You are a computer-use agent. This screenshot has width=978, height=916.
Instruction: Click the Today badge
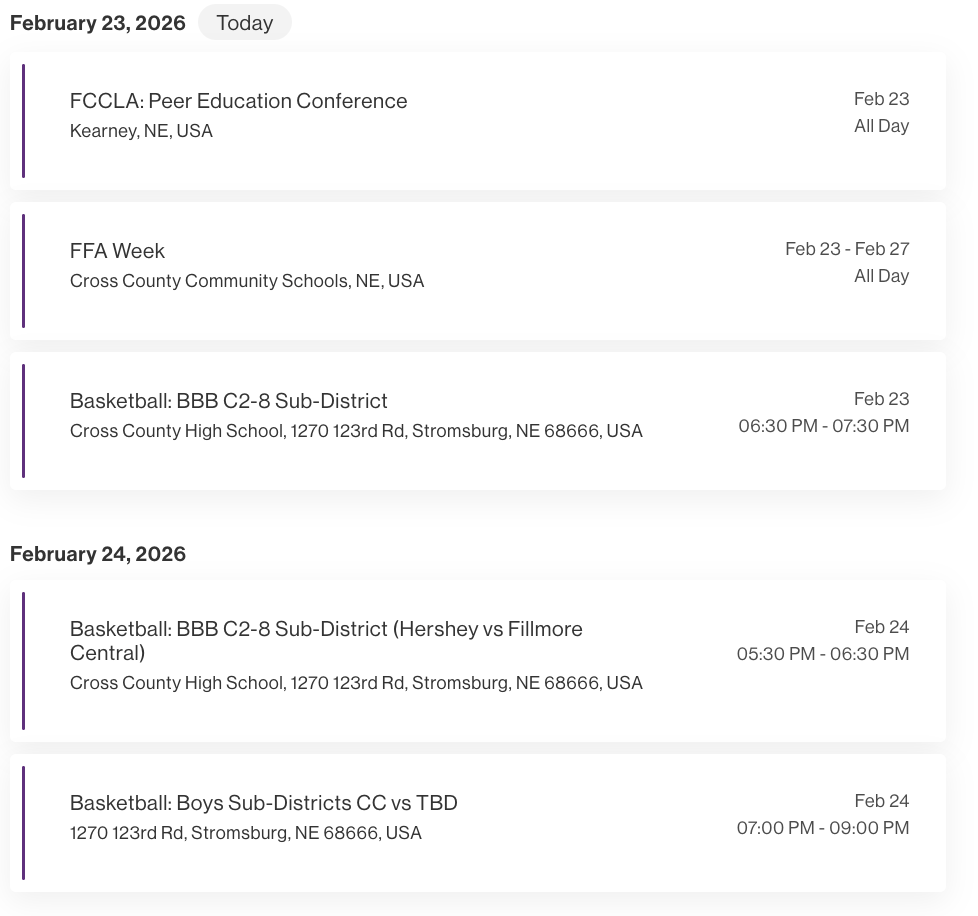(x=244, y=23)
